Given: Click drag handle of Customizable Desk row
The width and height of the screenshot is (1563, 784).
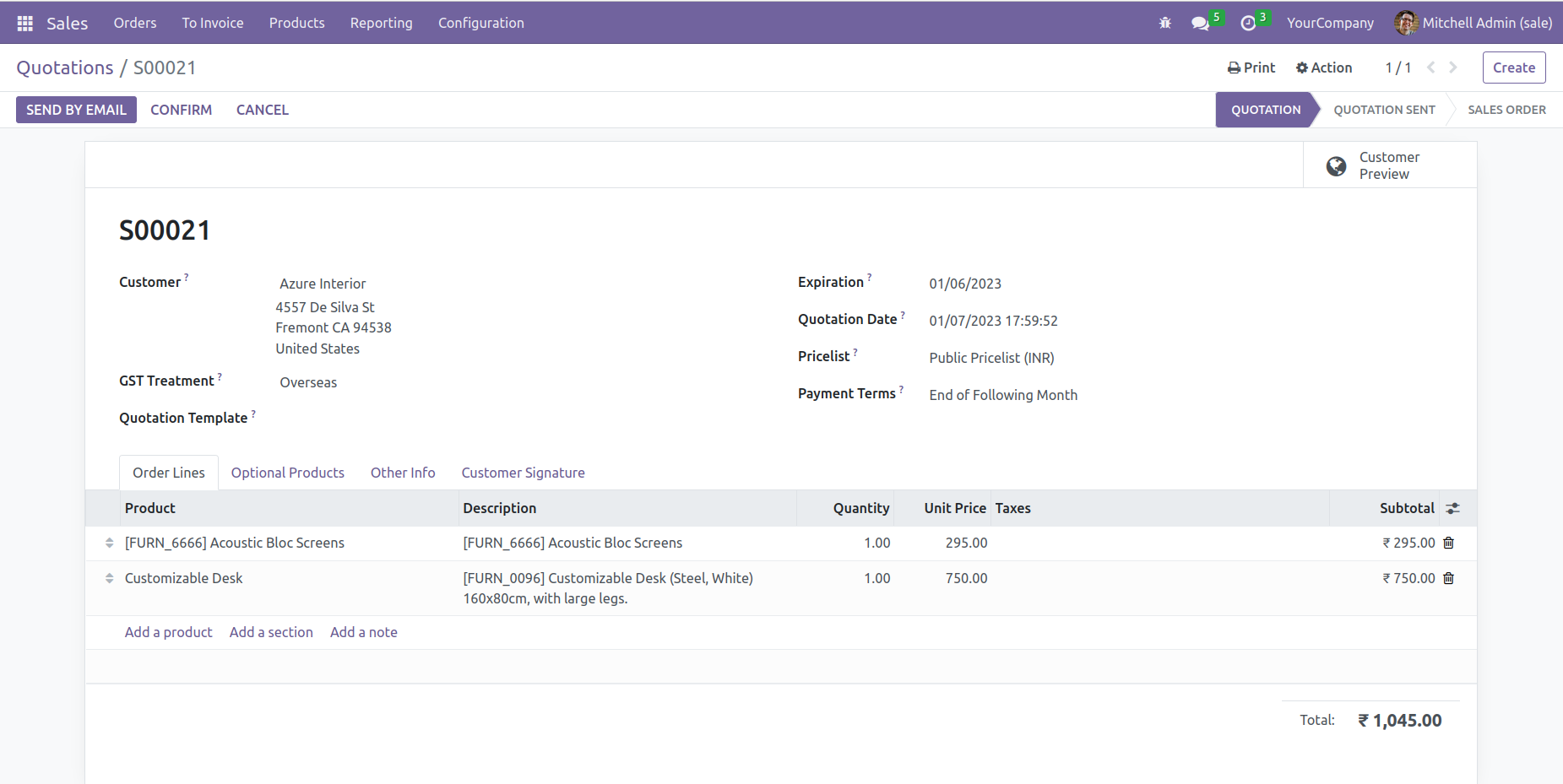Looking at the screenshot, I should 109,578.
